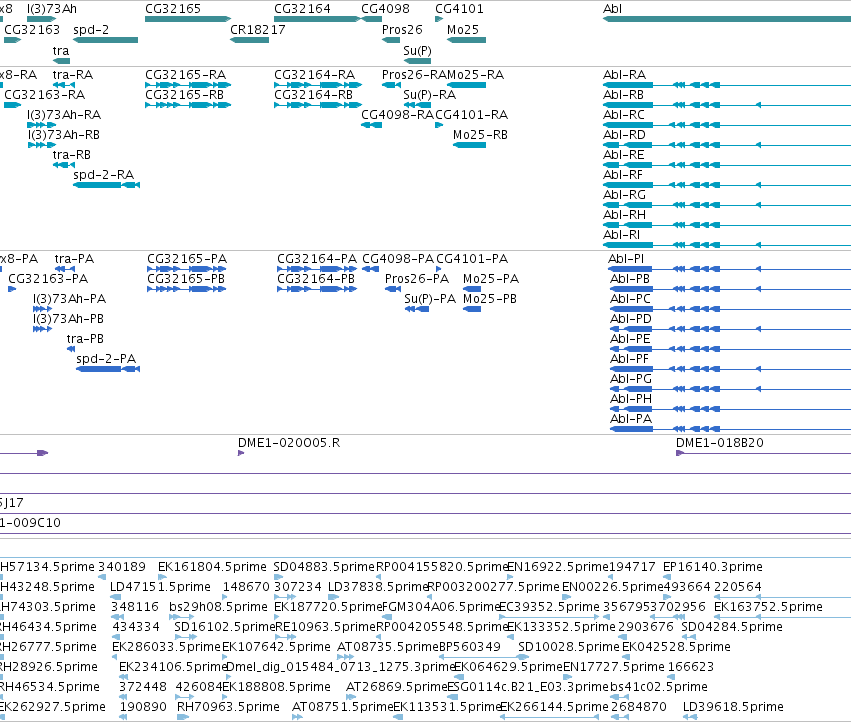Select EST label EK042528.5prime
Screen dimensions: 851x722
point(676,647)
